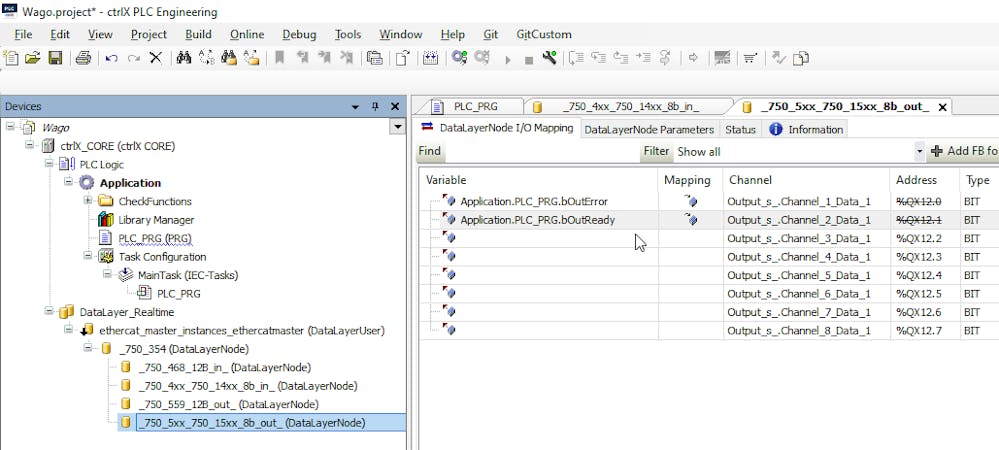Collapse the Task Configuration node
Screen dimensions: 999x450
pos(87,256)
